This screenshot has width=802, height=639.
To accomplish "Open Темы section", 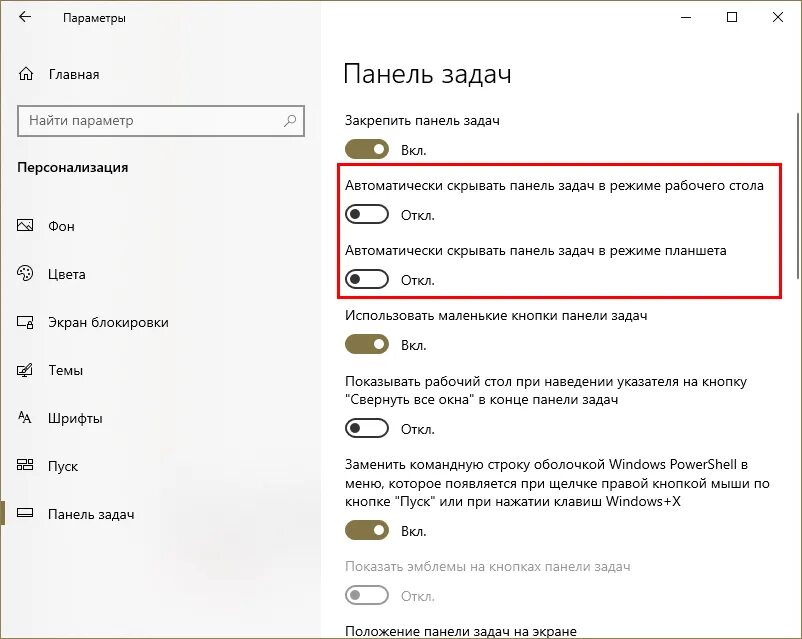I will point(65,370).
